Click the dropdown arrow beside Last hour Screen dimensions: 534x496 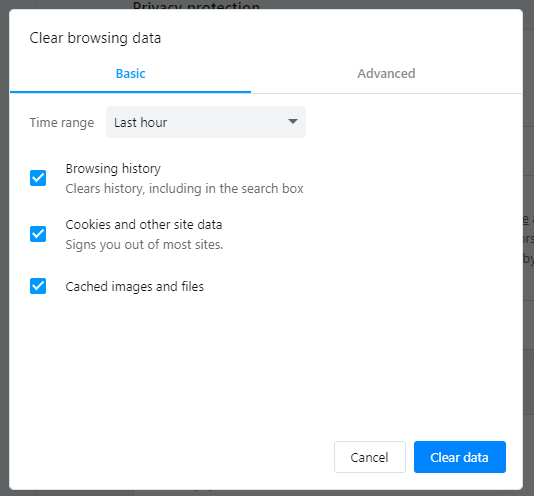tap(293, 122)
